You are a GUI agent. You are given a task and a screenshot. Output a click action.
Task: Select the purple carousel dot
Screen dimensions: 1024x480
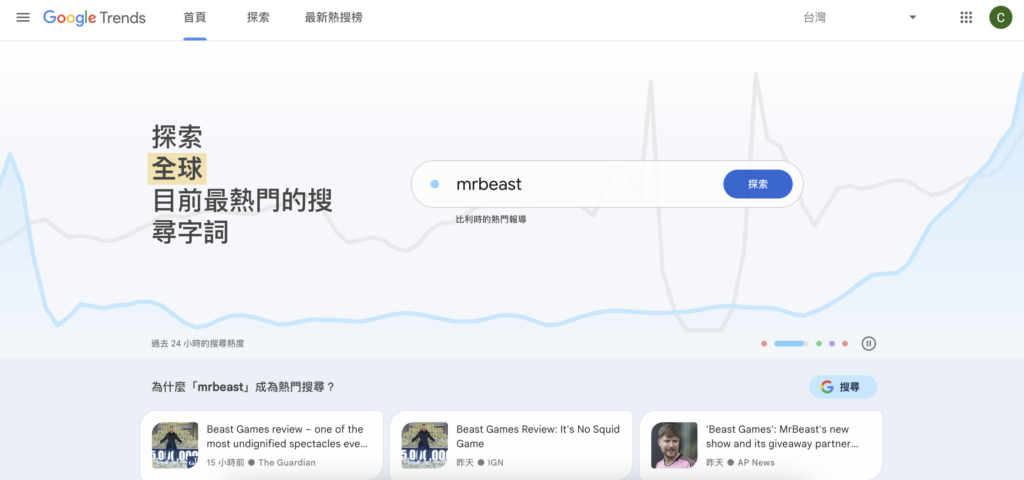coord(832,344)
